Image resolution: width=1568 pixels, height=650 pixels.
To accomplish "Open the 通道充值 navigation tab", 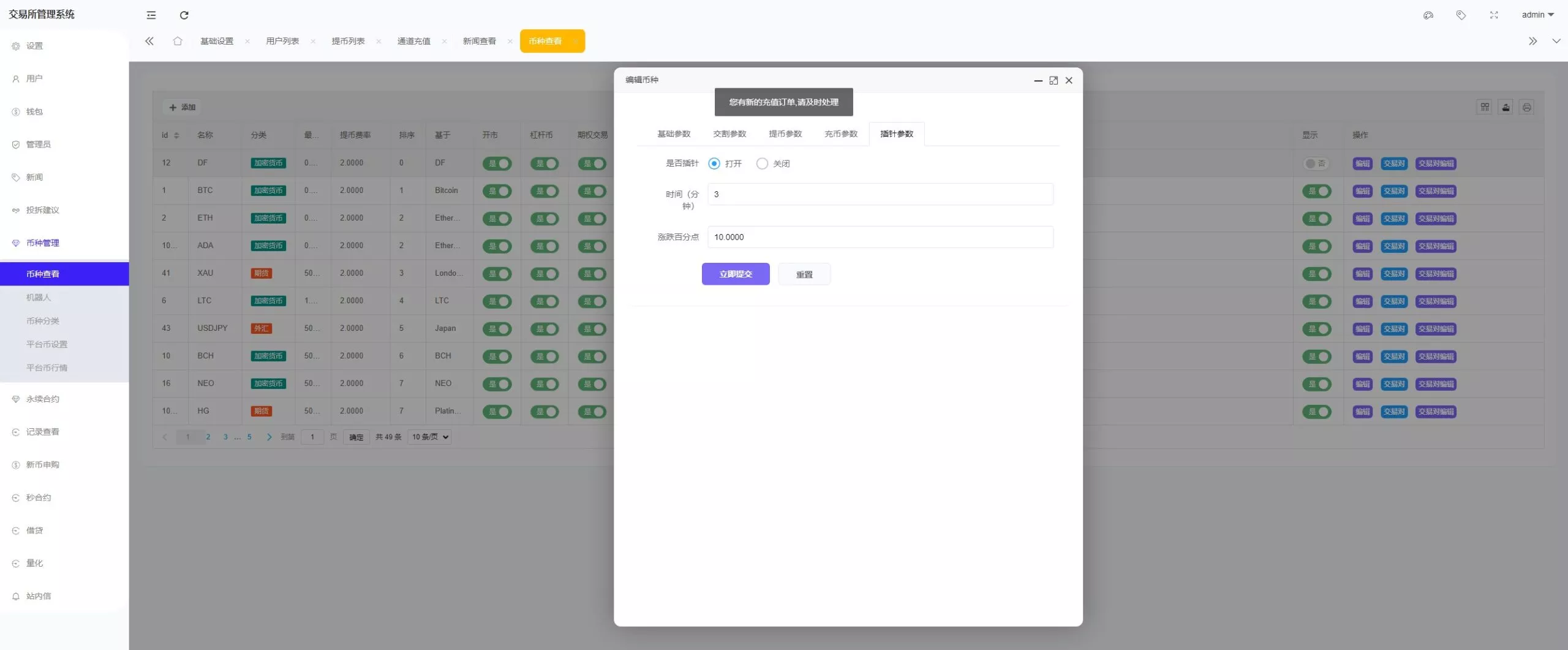I will point(414,41).
